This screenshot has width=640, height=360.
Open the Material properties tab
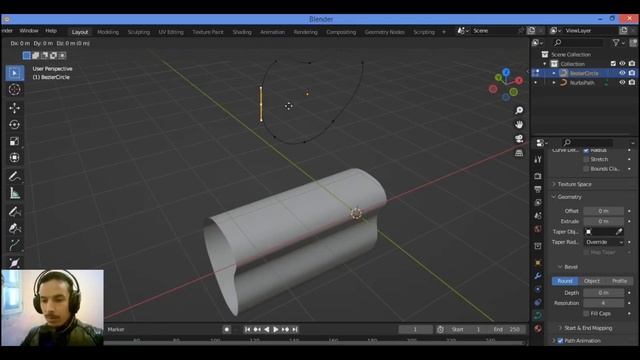click(x=538, y=328)
